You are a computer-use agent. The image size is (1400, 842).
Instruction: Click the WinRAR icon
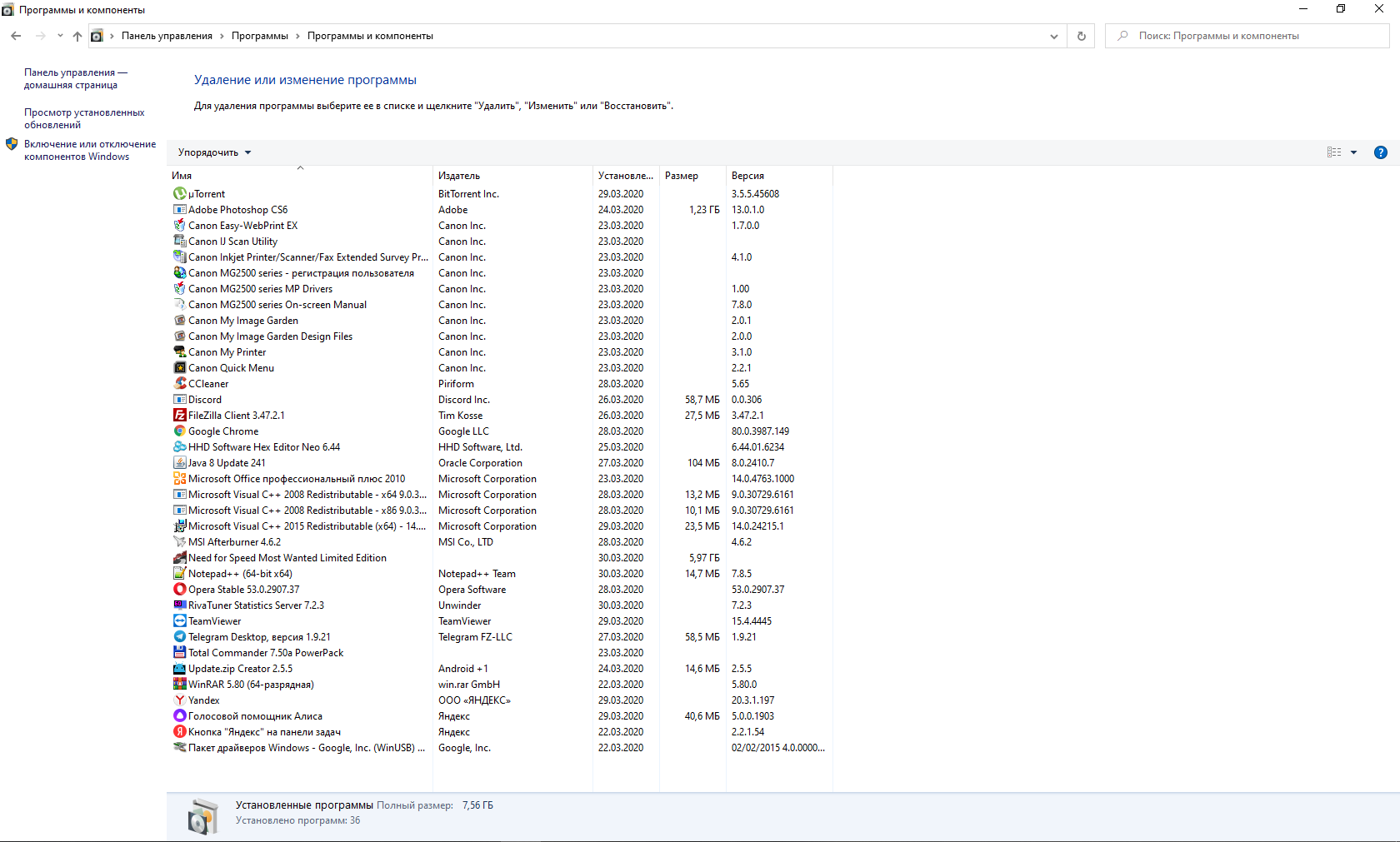179,685
